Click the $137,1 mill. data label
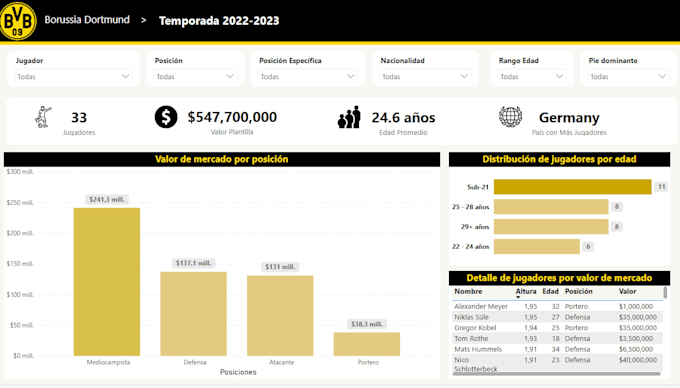 (x=193, y=263)
